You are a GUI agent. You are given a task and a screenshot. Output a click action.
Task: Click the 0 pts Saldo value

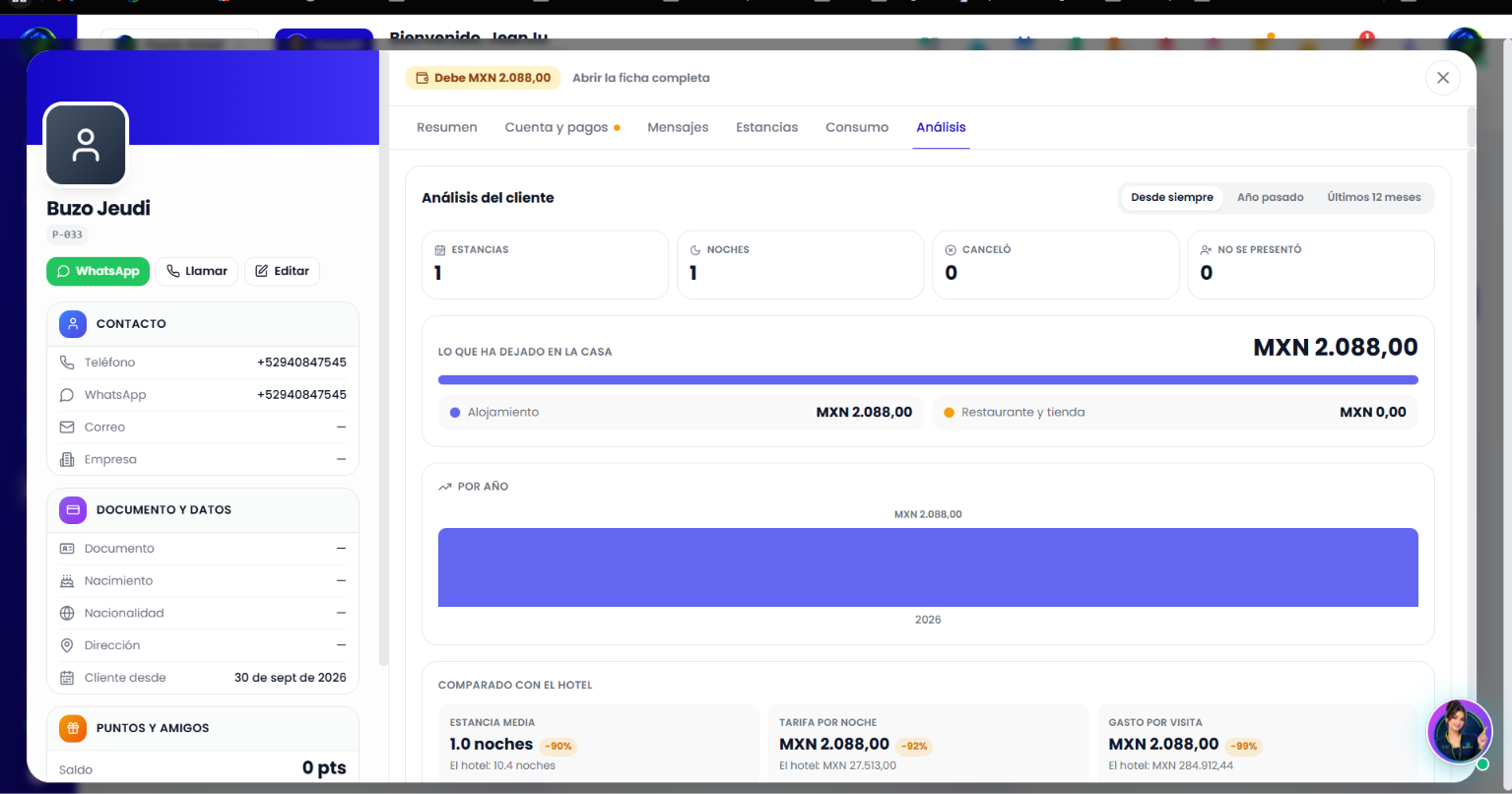tap(324, 768)
